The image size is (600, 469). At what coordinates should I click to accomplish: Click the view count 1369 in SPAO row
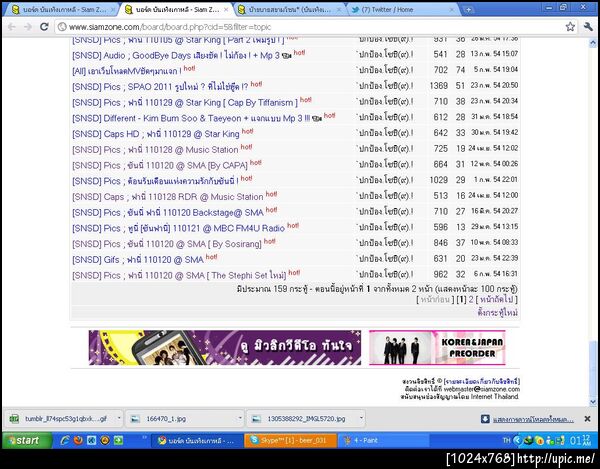tap(439, 86)
